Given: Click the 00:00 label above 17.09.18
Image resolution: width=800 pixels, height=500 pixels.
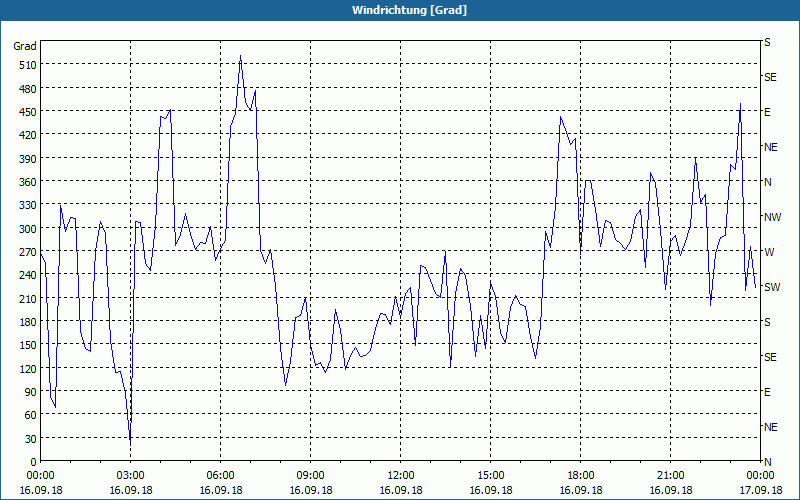Looking at the screenshot, I should (760, 476).
